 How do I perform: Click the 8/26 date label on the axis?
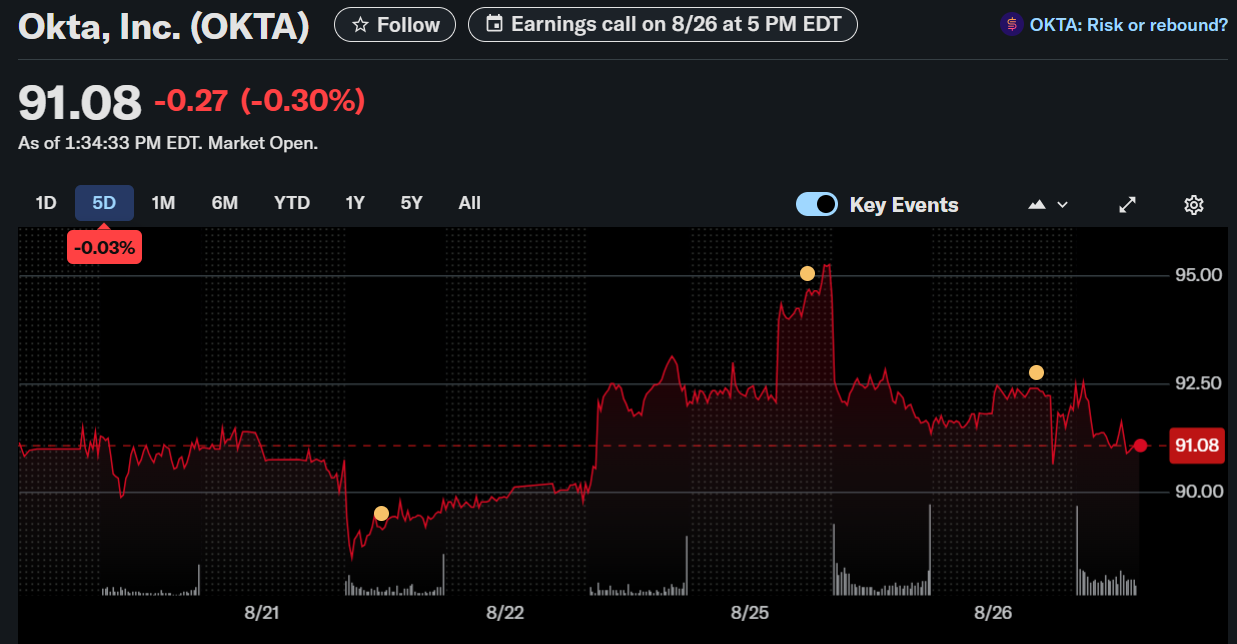[993, 612]
